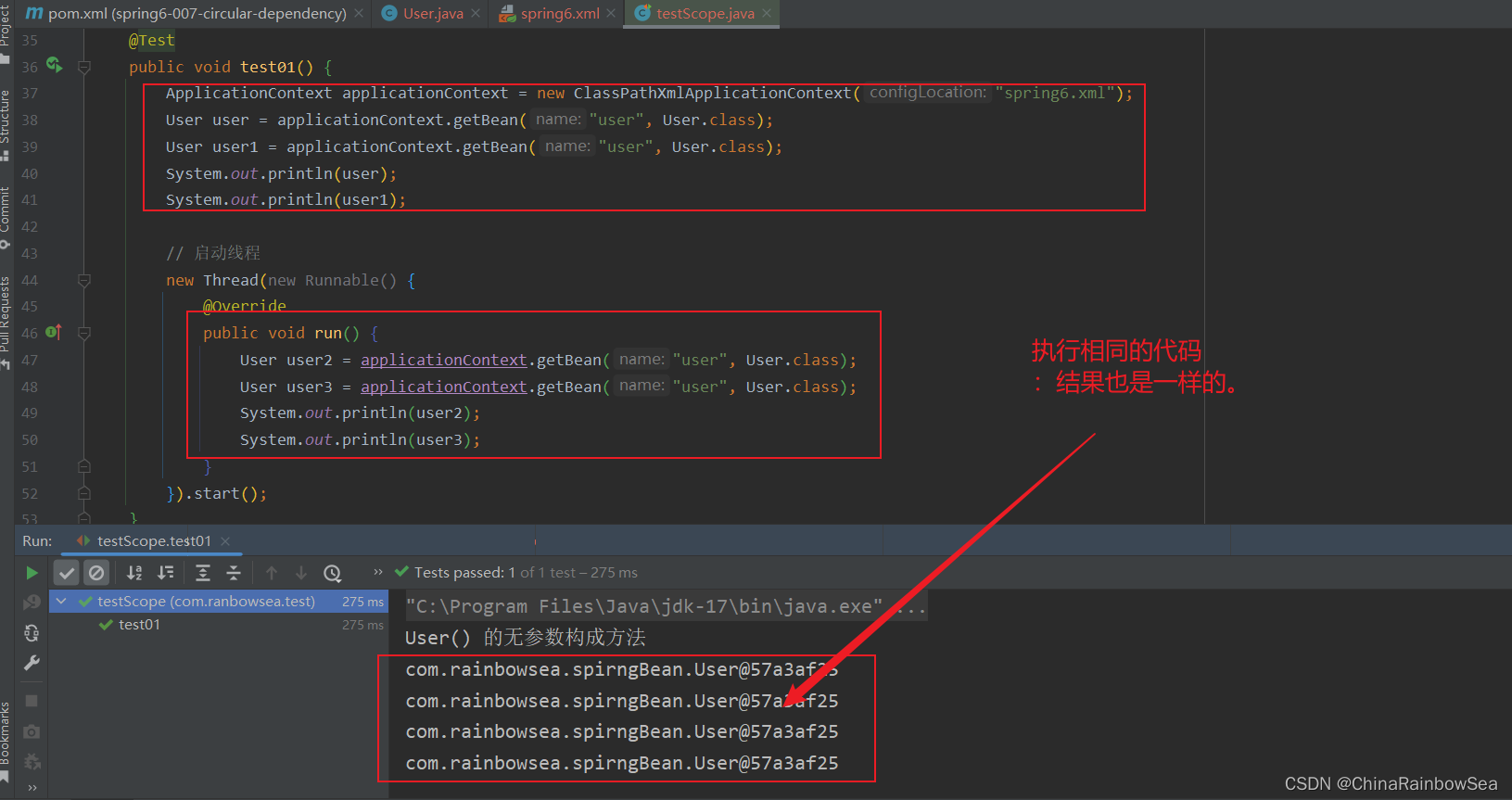This screenshot has width=1512, height=800.
Task: Collapse all test results
Action: coord(234,573)
